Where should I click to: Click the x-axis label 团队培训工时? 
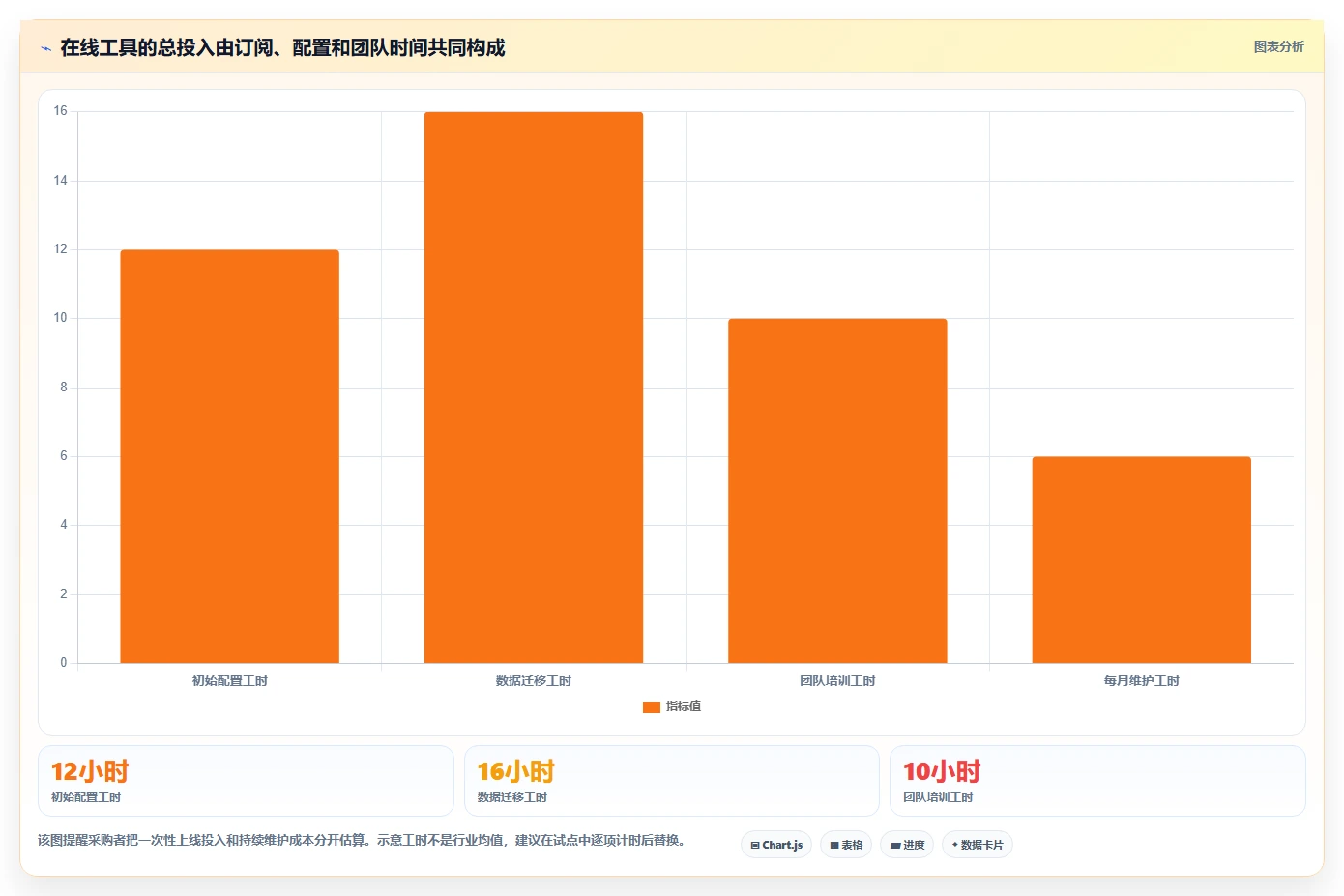[837, 681]
